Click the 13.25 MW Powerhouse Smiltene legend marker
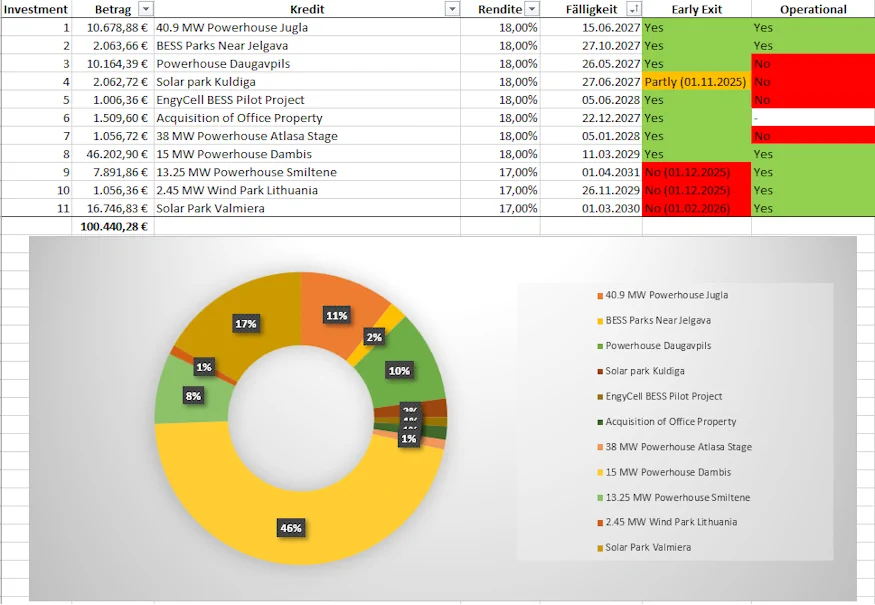Image resolution: width=875 pixels, height=605 pixels. [600, 497]
